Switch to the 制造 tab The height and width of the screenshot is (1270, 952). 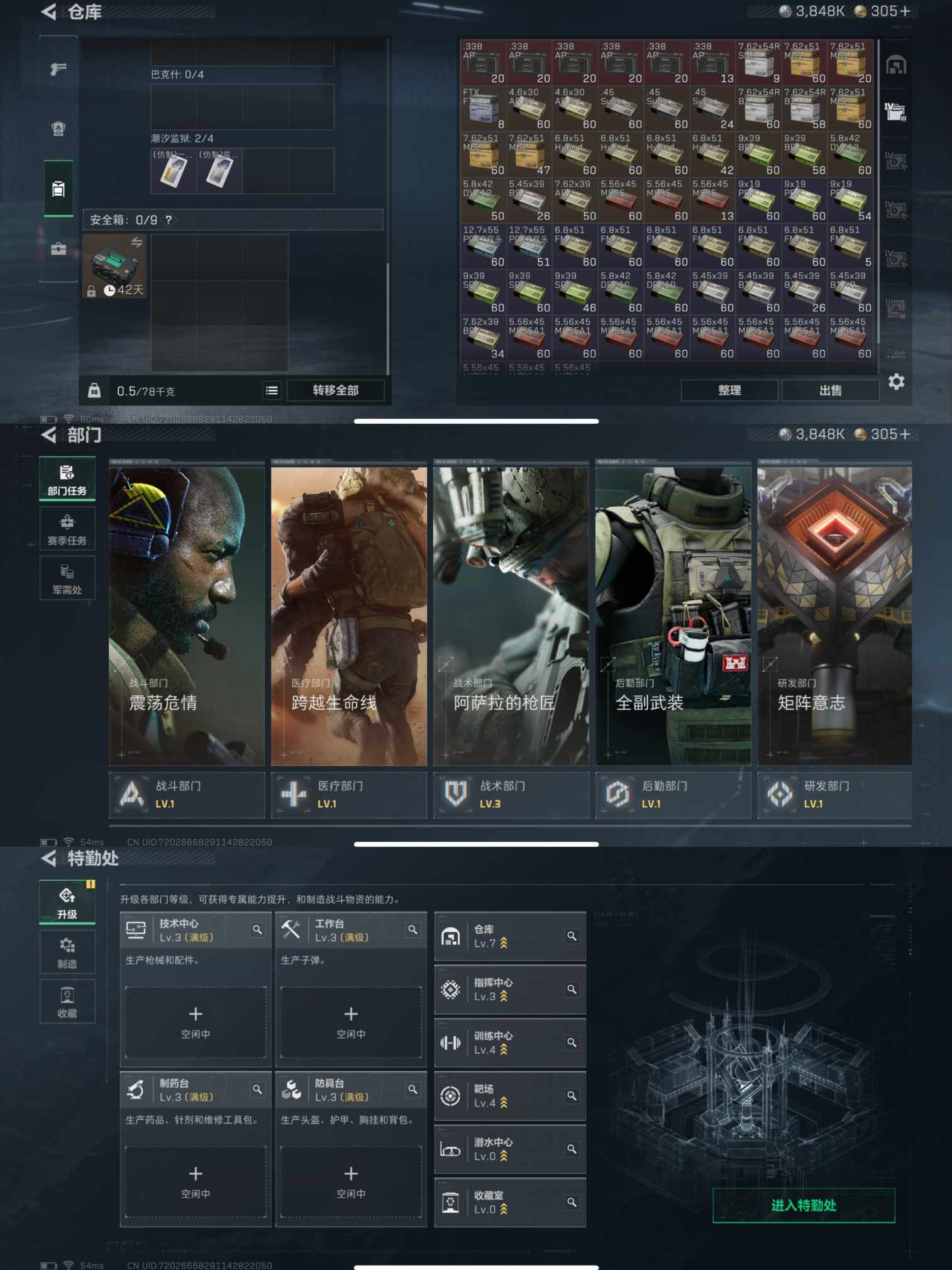(x=67, y=952)
